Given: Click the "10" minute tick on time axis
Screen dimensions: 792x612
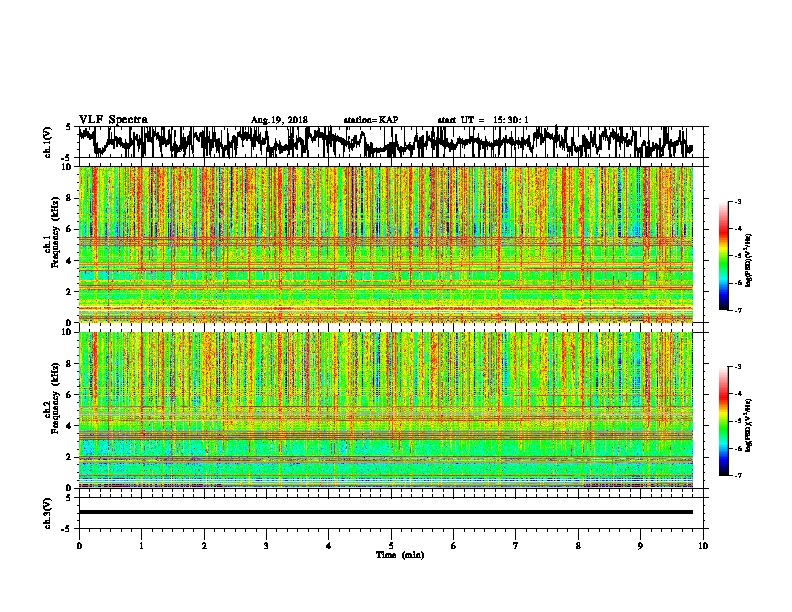Looking at the screenshot, I should 703,546.
